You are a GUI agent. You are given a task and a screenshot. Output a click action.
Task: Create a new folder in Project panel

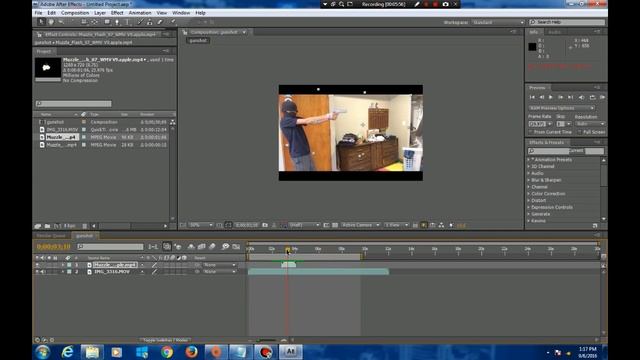[47, 226]
